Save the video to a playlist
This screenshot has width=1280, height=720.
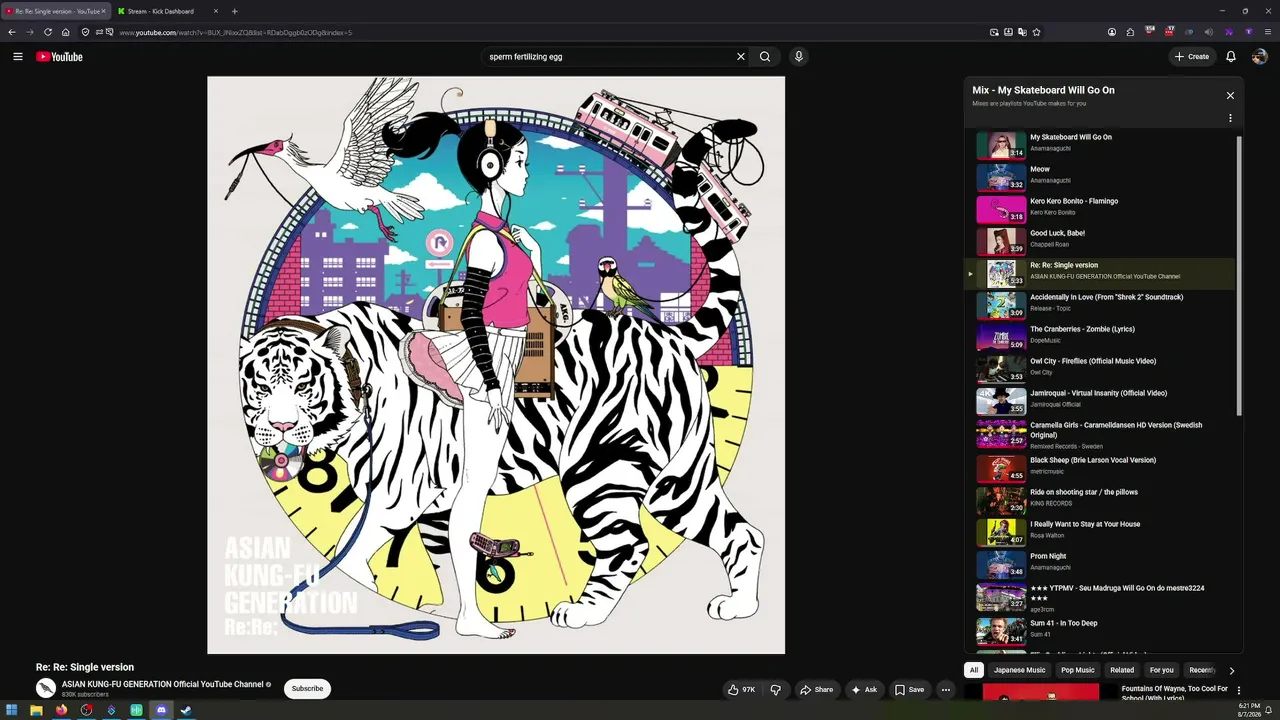909,689
